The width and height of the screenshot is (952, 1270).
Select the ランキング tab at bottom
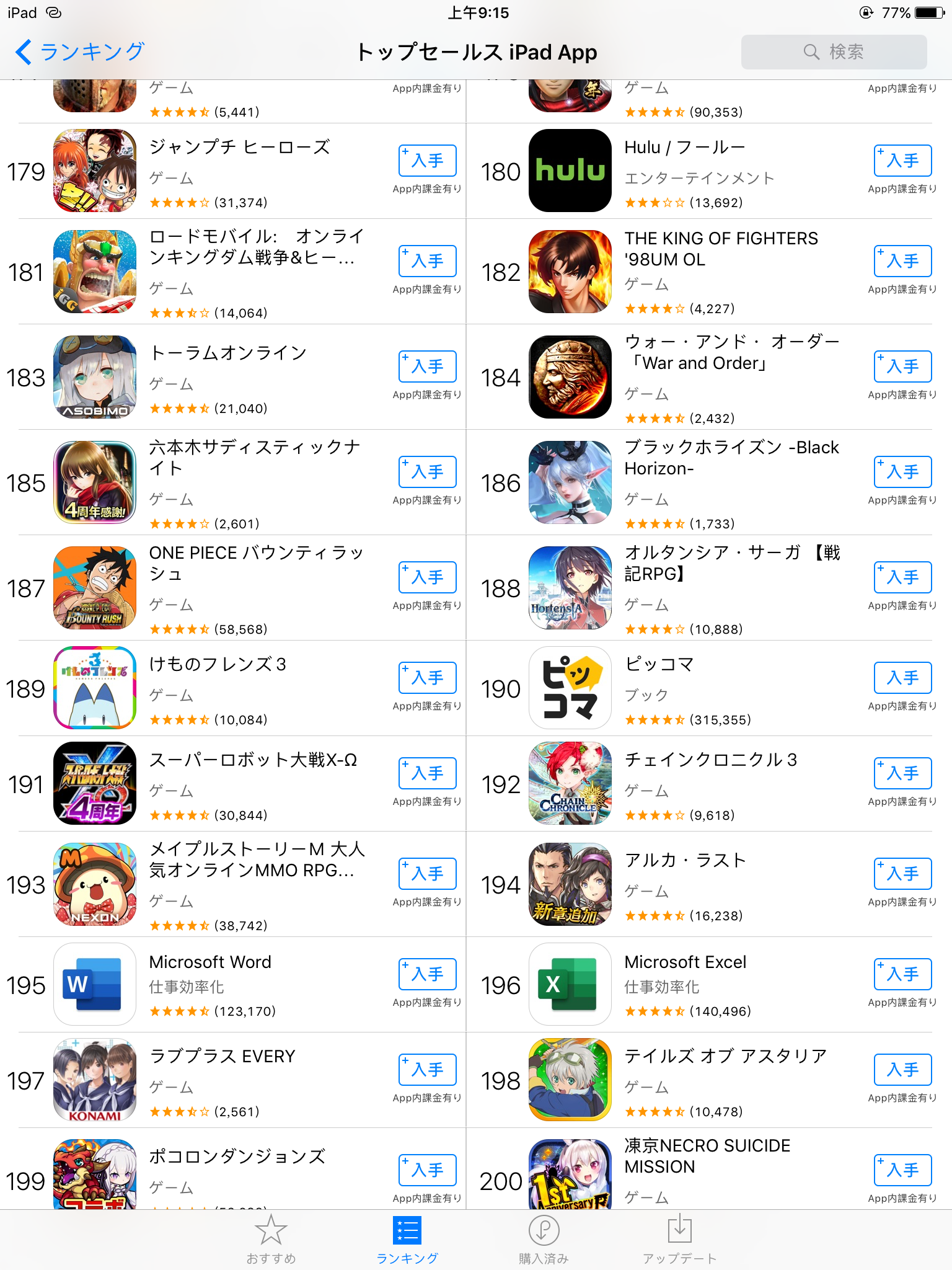[407, 1239]
